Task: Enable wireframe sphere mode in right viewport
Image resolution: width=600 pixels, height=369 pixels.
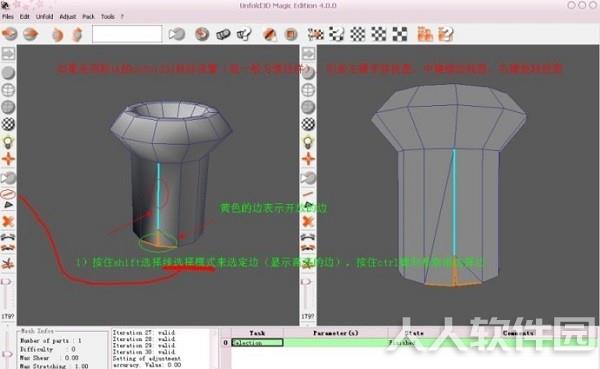Action: pyautogui.click(x=308, y=90)
